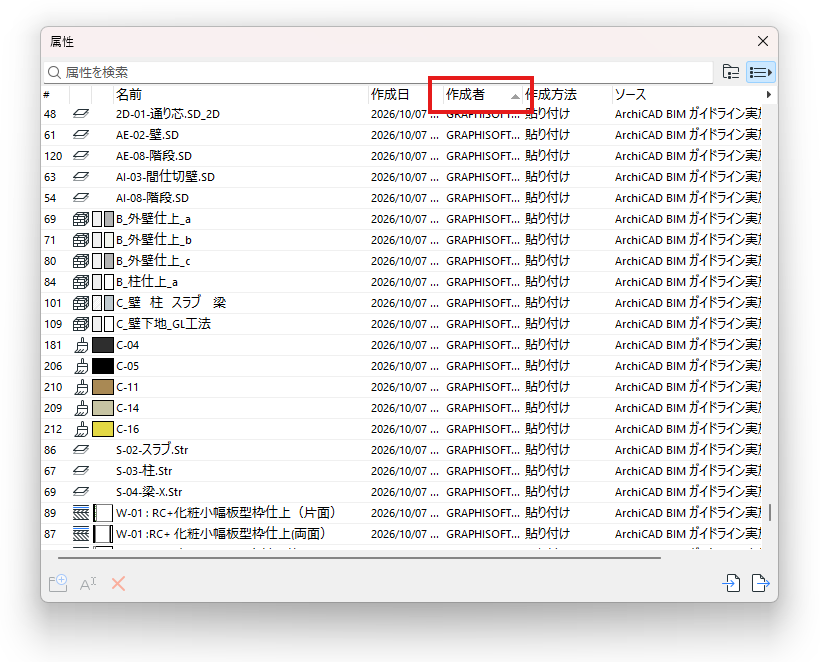820x662 pixels.
Task: Click the surface brush icon of C-05
Action: 81,366
